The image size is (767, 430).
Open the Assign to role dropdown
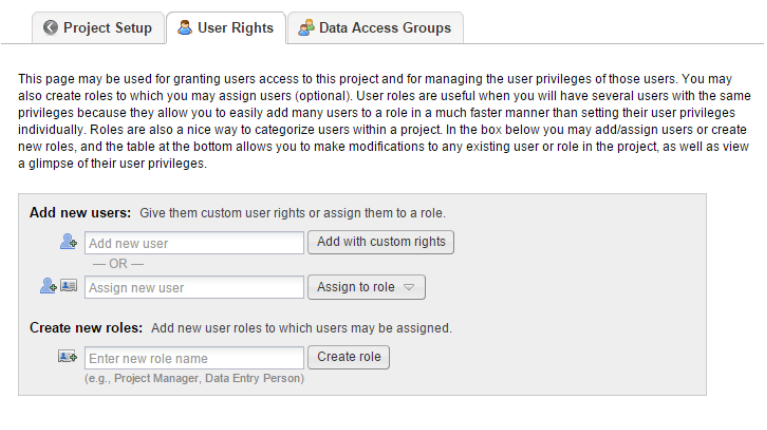366,287
